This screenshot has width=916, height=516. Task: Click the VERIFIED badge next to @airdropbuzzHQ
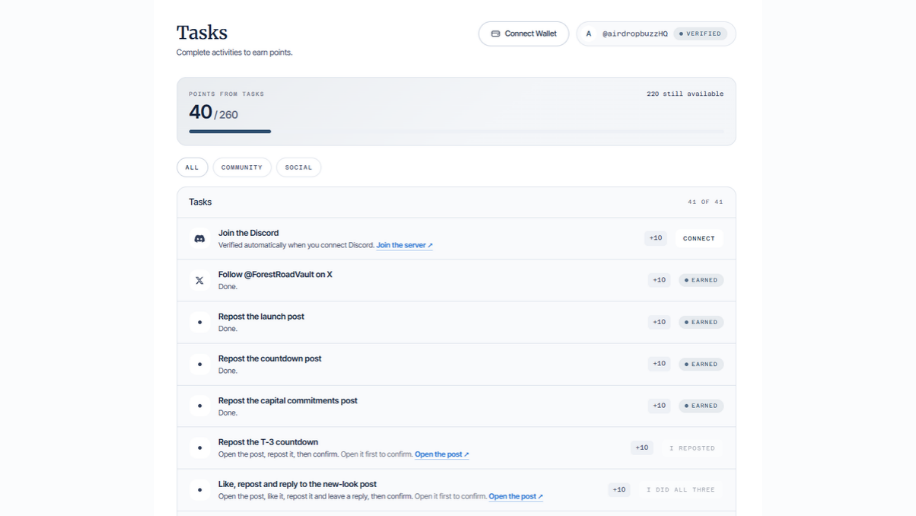[700, 34]
